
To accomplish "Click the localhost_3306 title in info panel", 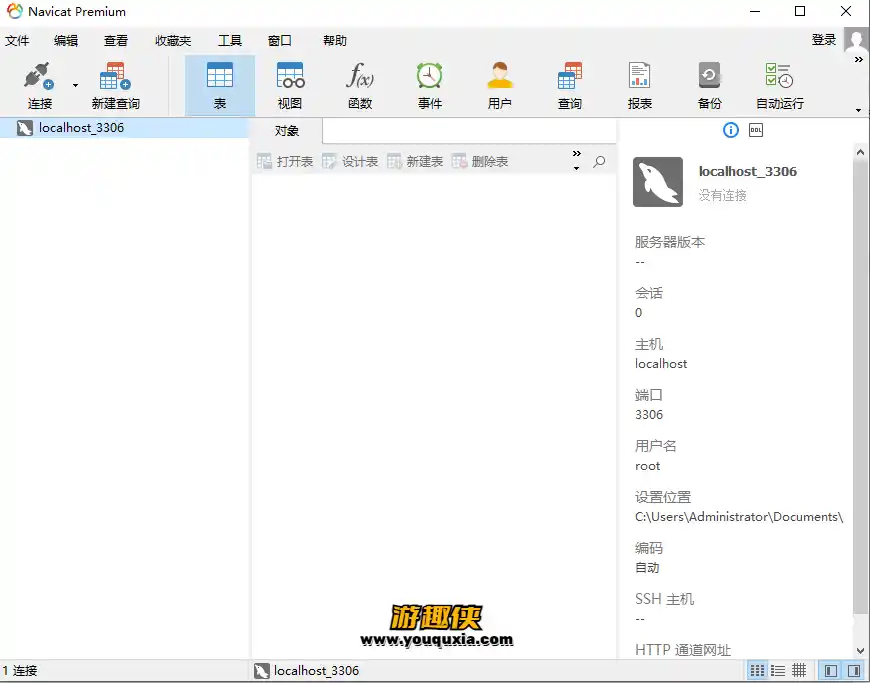I will pyautogui.click(x=747, y=171).
